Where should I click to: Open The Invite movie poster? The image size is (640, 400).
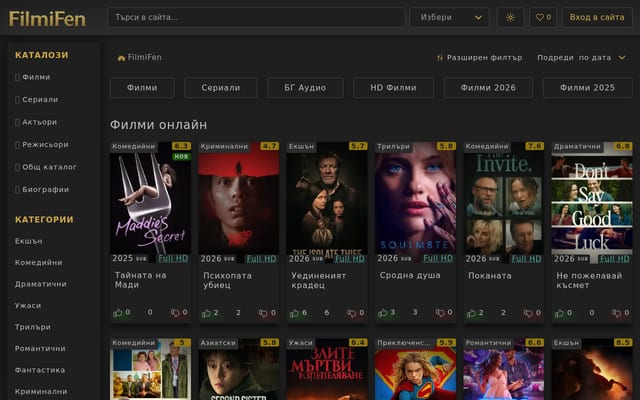[x=504, y=202]
